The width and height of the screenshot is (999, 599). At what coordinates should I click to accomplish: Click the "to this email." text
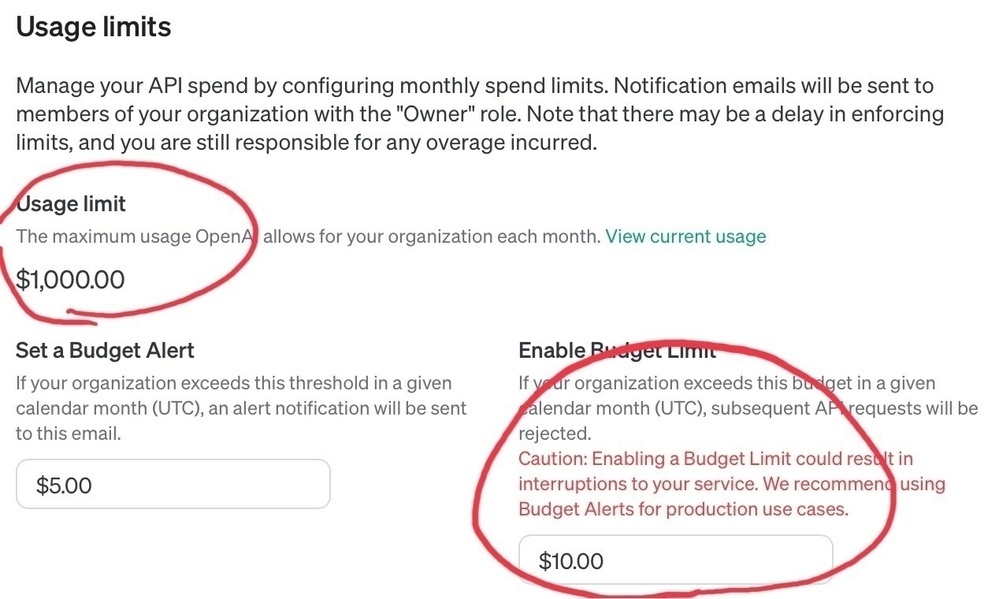pyautogui.click(x=68, y=433)
